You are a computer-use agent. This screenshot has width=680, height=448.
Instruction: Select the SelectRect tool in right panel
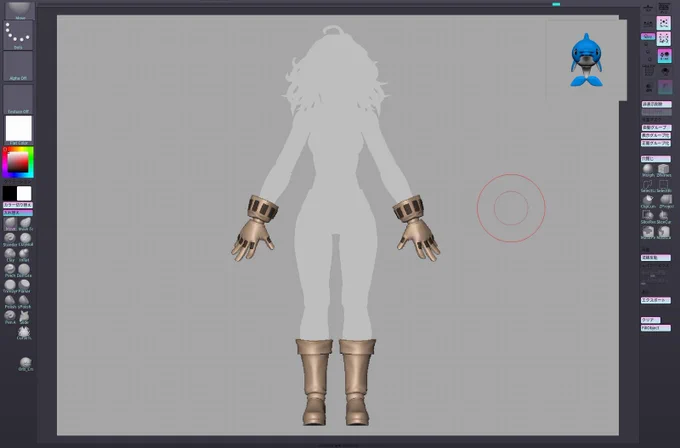(x=648, y=185)
